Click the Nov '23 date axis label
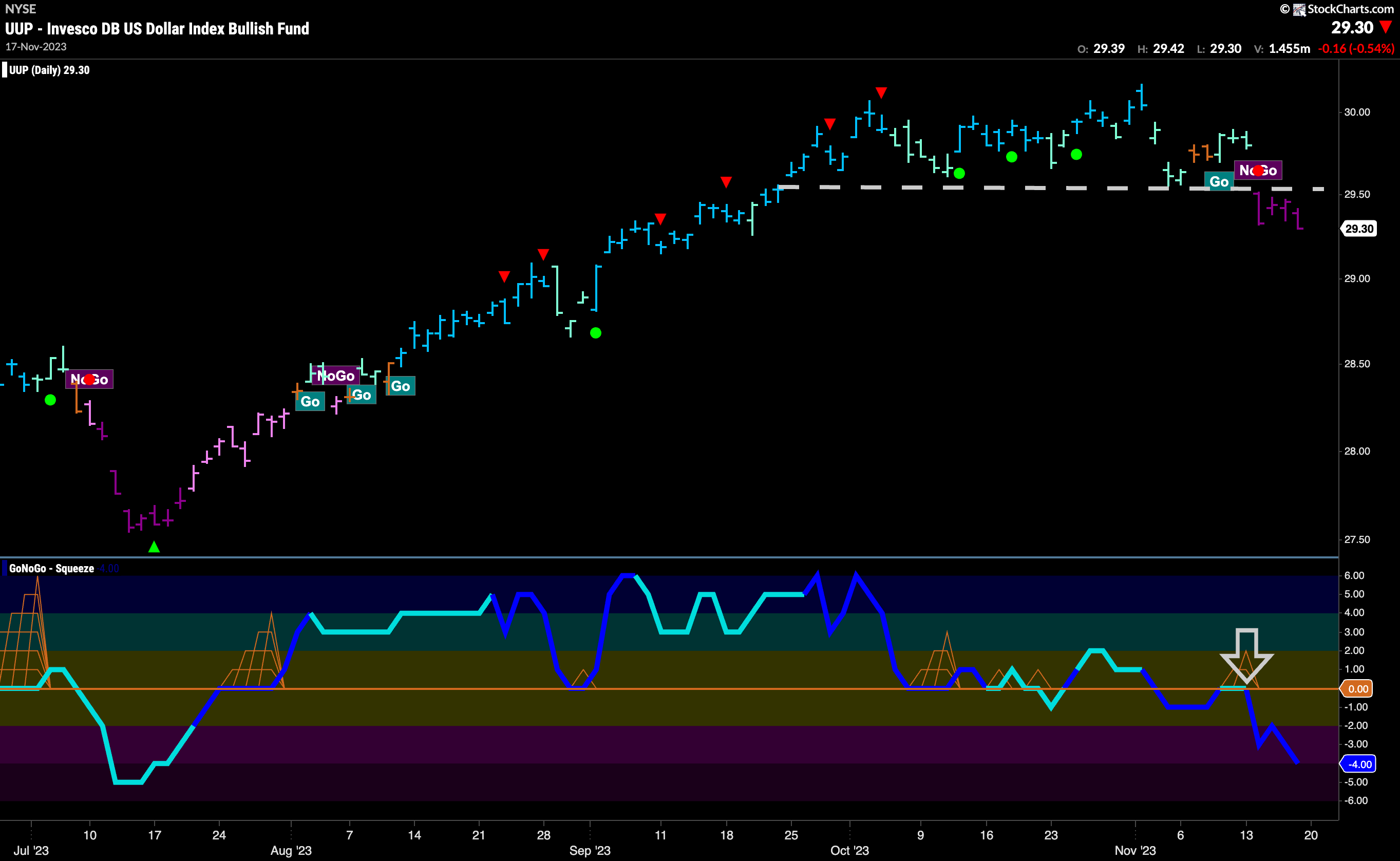The height and width of the screenshot is (861, 1400). click(1135, 851)
